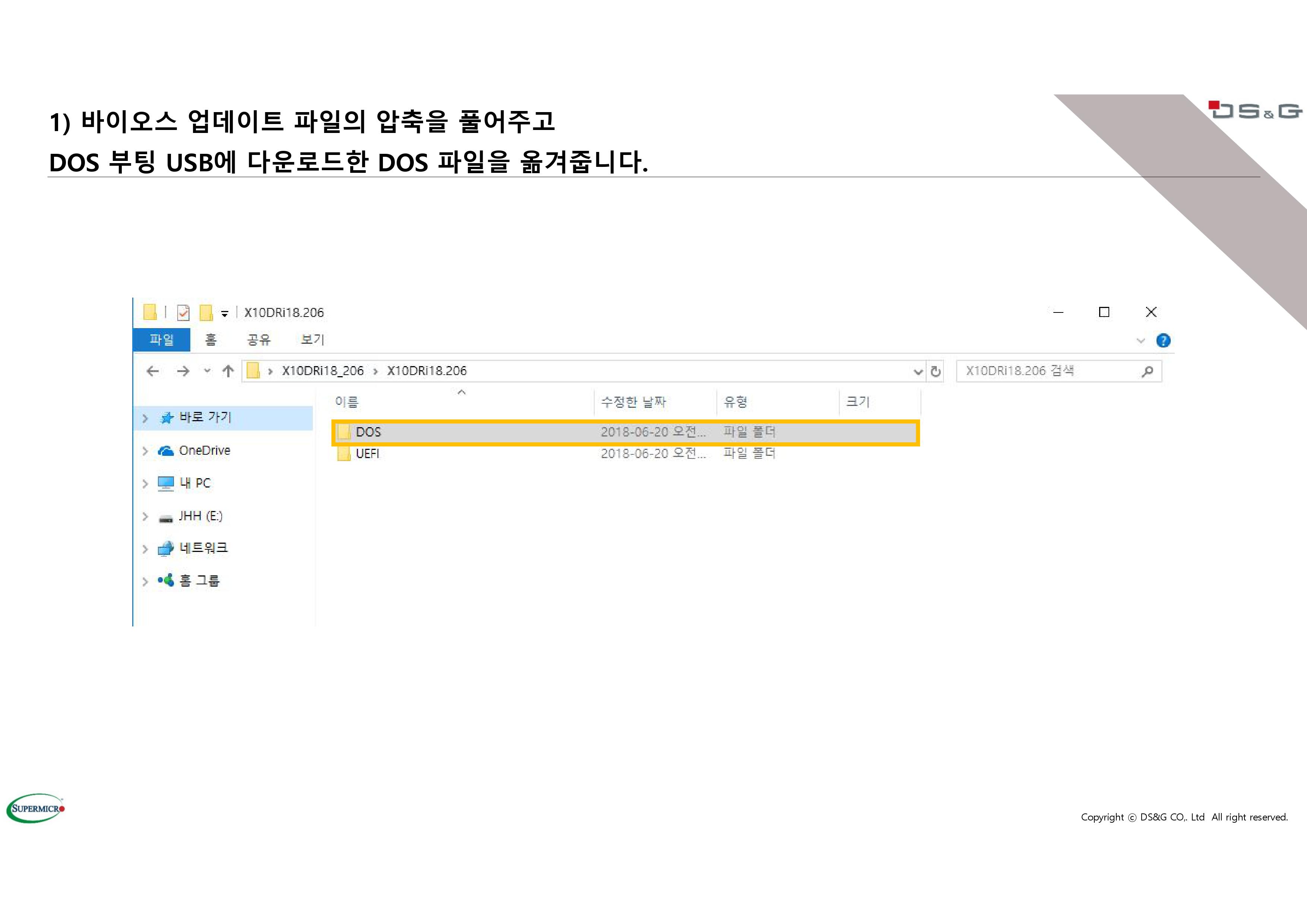Open address bar history dropdown
This screenshot has width=1307, height=924.
tap(918, 372)
